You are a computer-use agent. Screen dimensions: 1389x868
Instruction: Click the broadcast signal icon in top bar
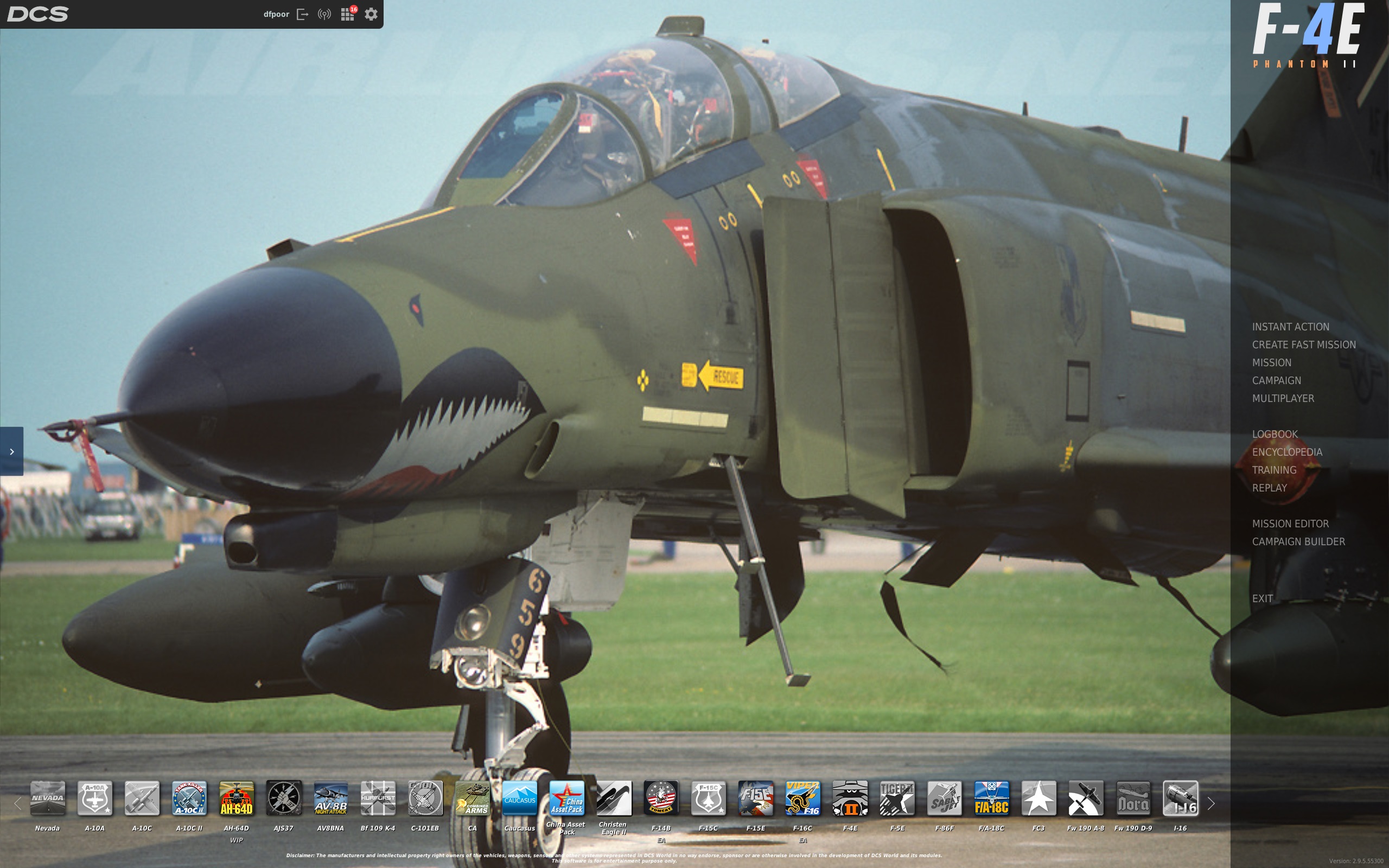coord(324,14)
